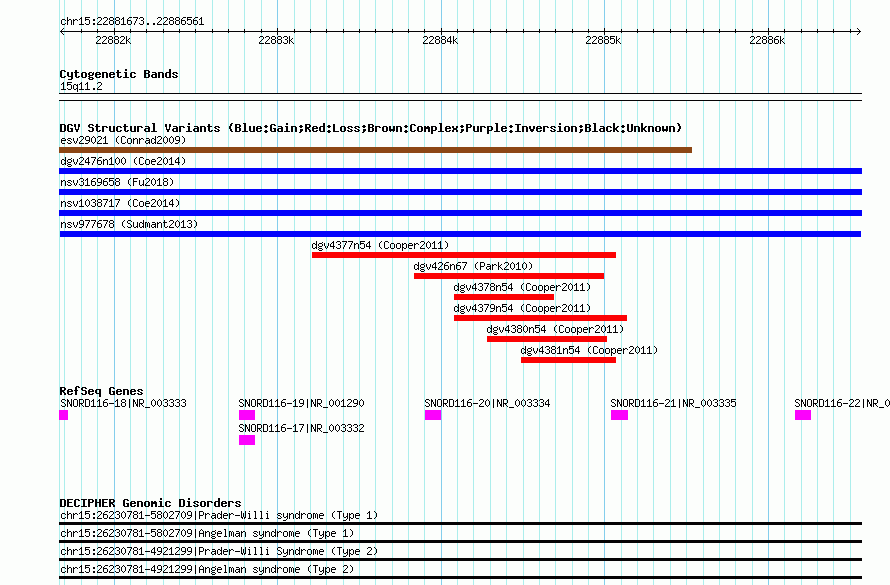Select the magenta SNORD116-22 gene box
The height and width of the screenshot is (585, 890).
click(x=803, y=415)
